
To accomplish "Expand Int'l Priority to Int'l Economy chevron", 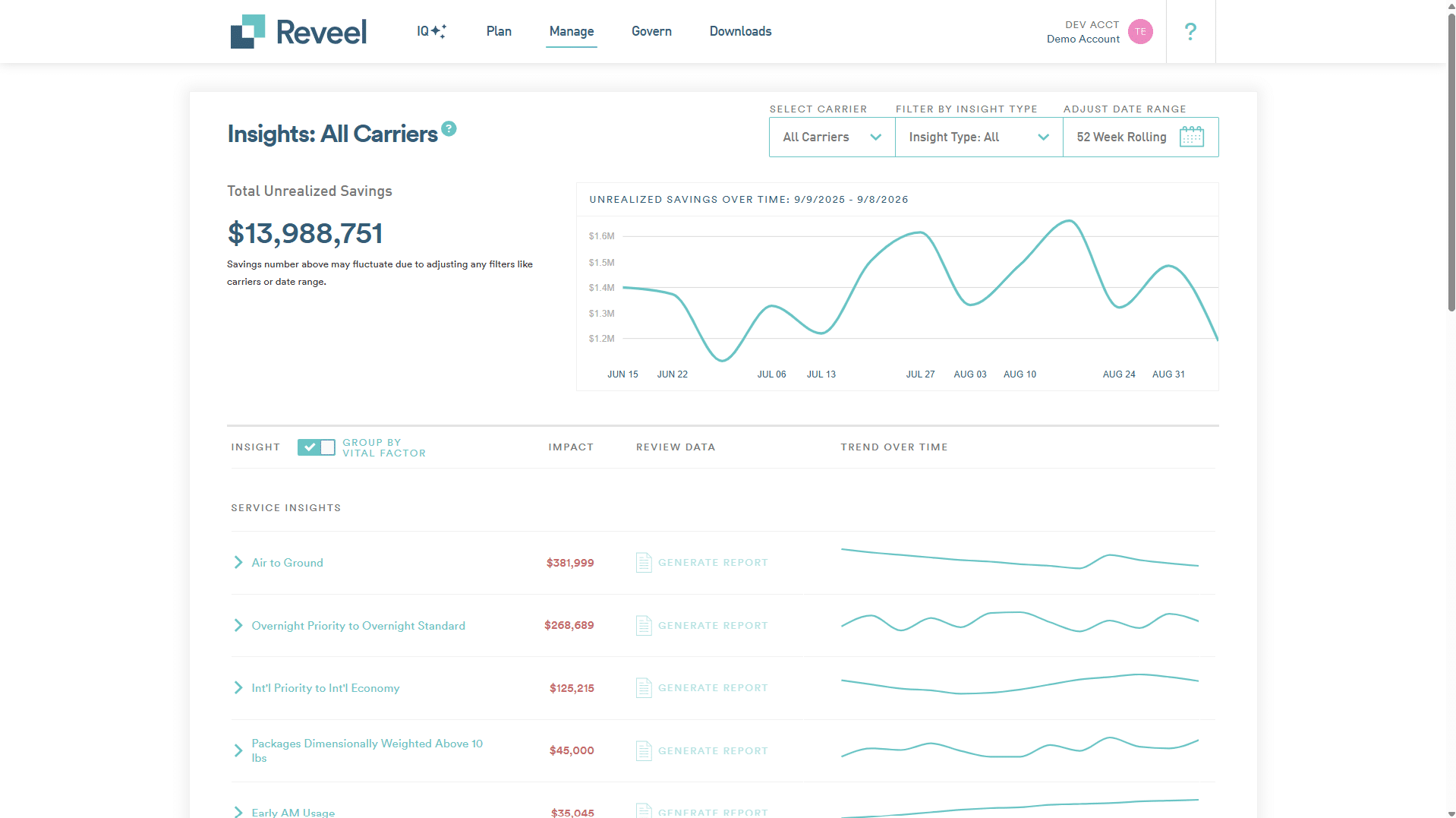I will pos(238,687).
